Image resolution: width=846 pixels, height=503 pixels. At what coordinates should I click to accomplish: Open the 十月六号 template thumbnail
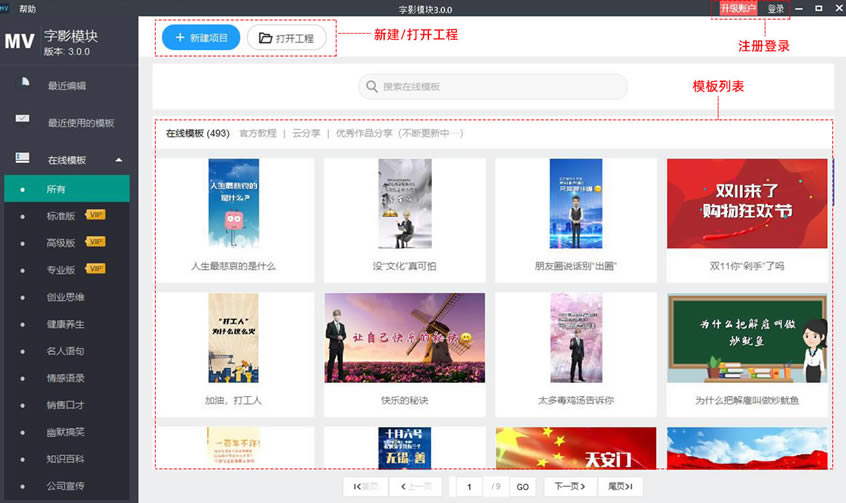tap(405, 447)
